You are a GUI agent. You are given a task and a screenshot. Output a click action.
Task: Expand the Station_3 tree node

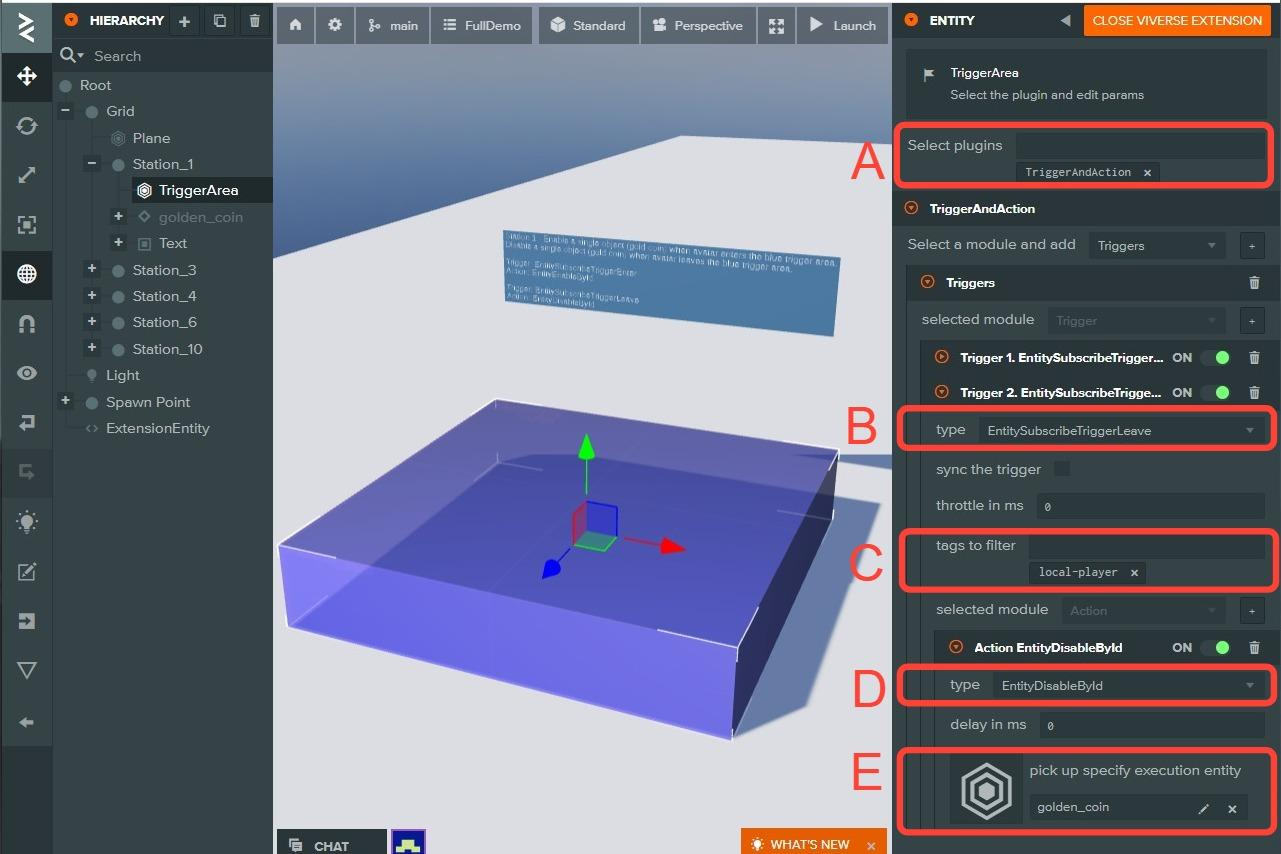click(92, 269)
